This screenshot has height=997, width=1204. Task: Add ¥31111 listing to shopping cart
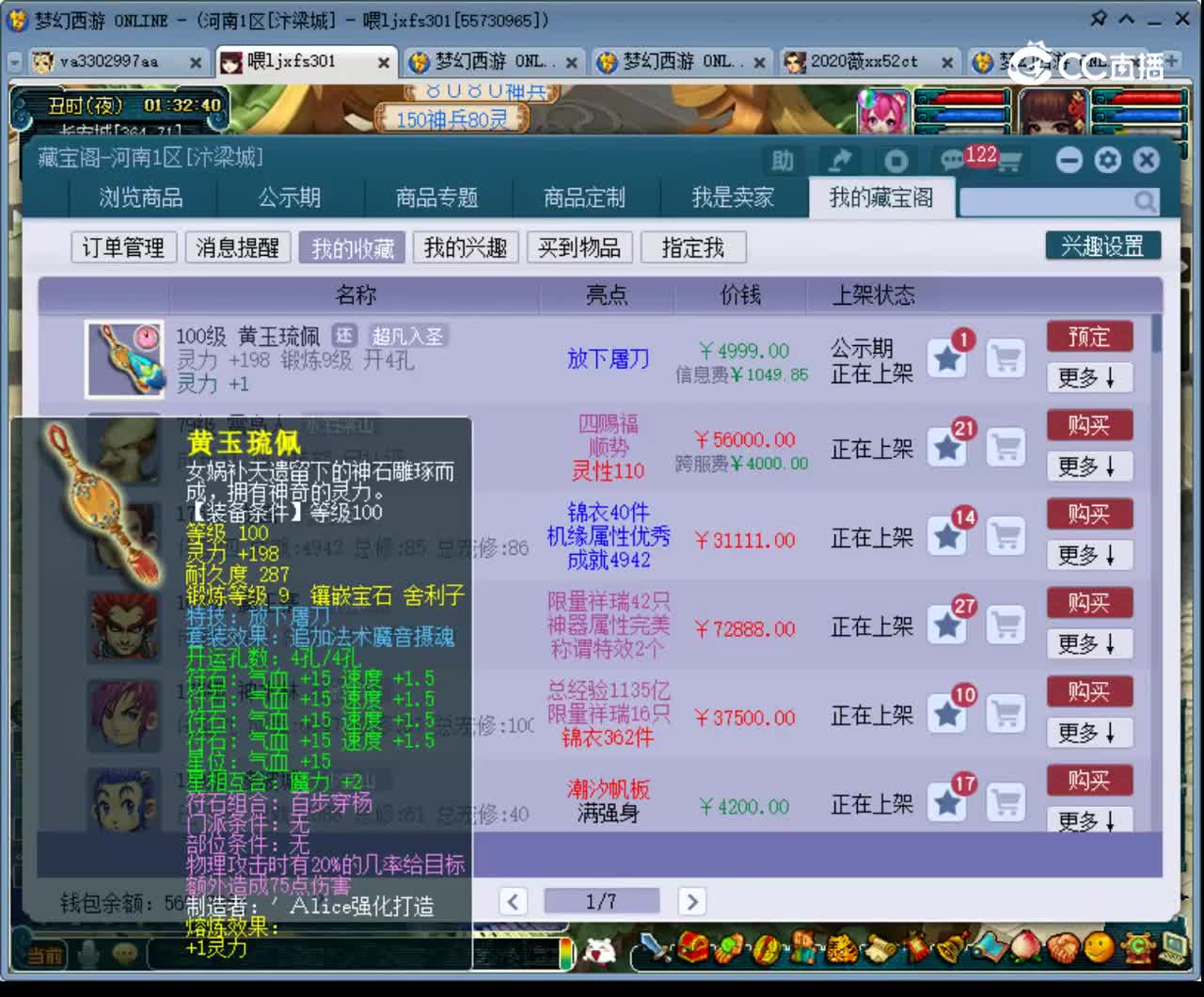coord(1006,536)
